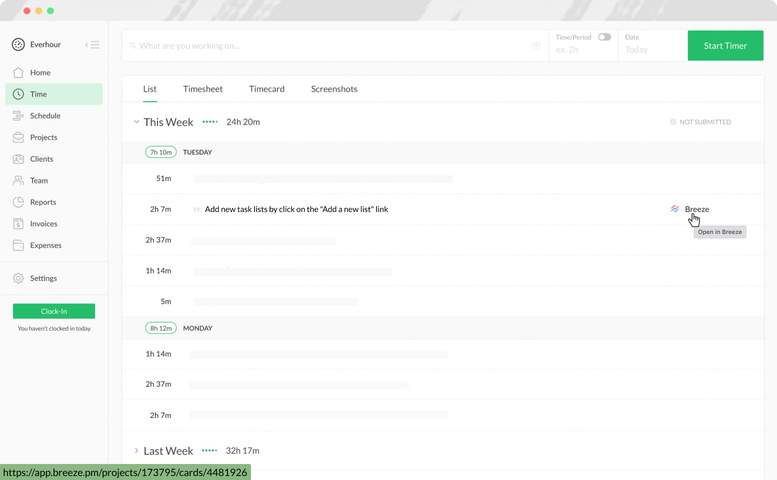Image resolution: width=777 pixels, height=480 pixels.
Task: Open Expenses in the sidebar
Action: pyautogui.click(x=54, y=245)
